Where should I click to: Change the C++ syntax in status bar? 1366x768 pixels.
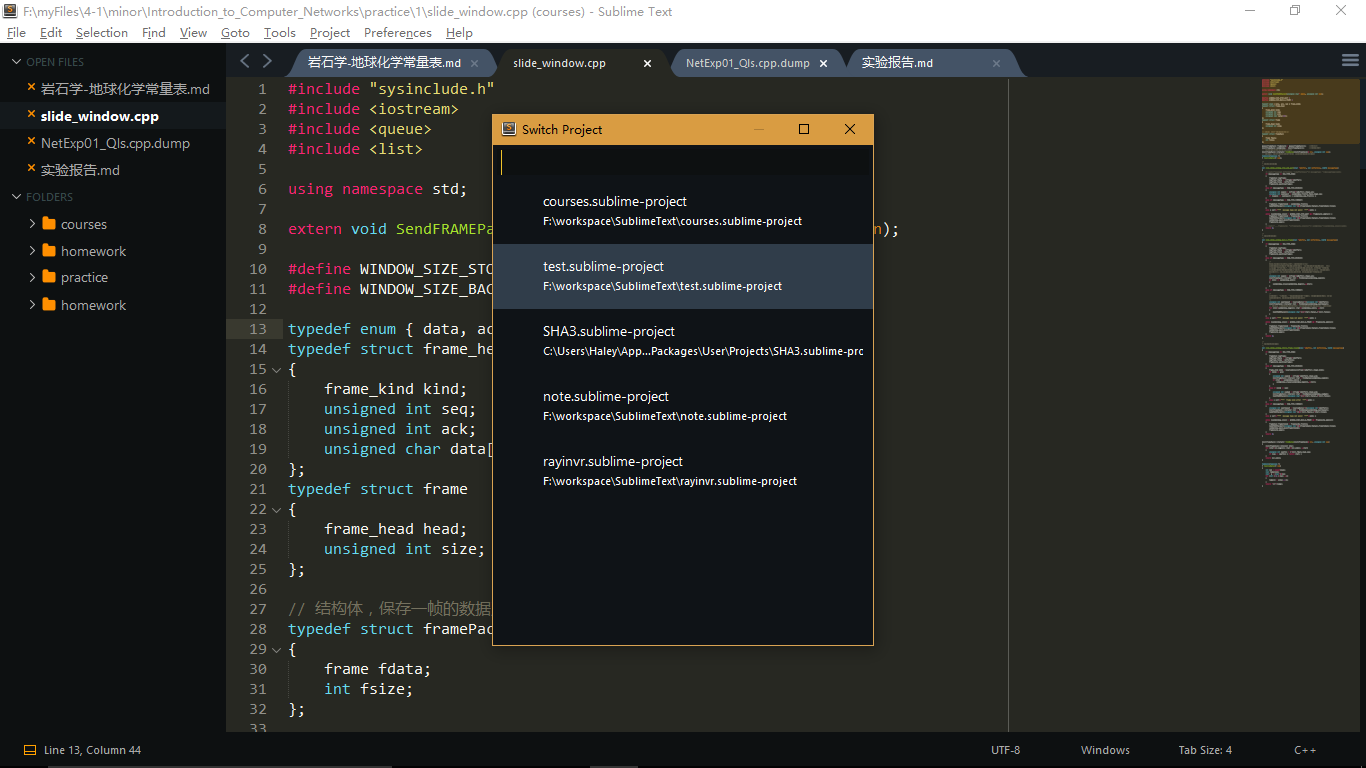click(x=1305, y=750)
